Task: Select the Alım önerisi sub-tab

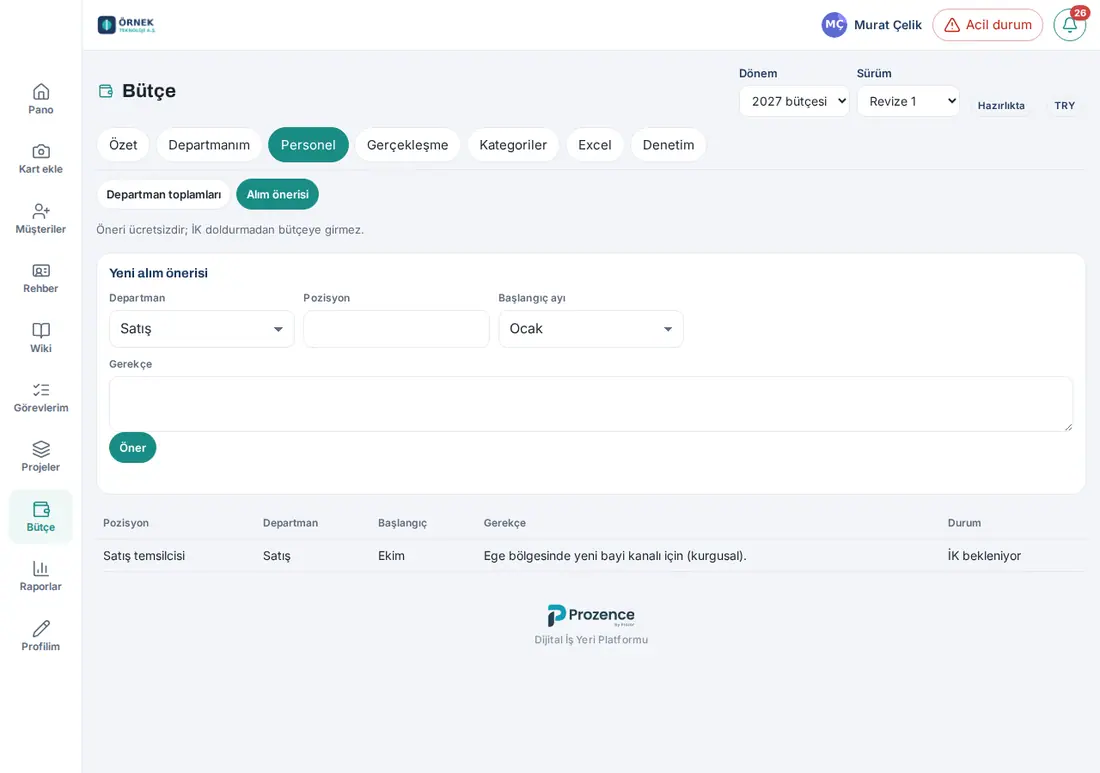Action: point(278,194)
